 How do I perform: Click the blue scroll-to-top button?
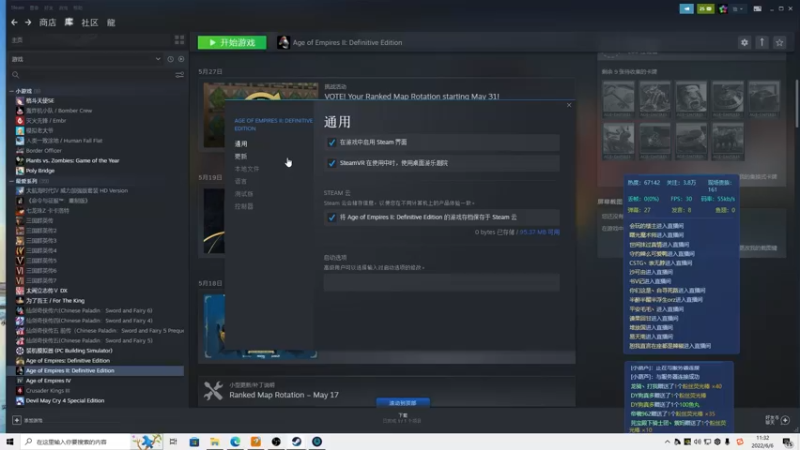coord(403,403)
